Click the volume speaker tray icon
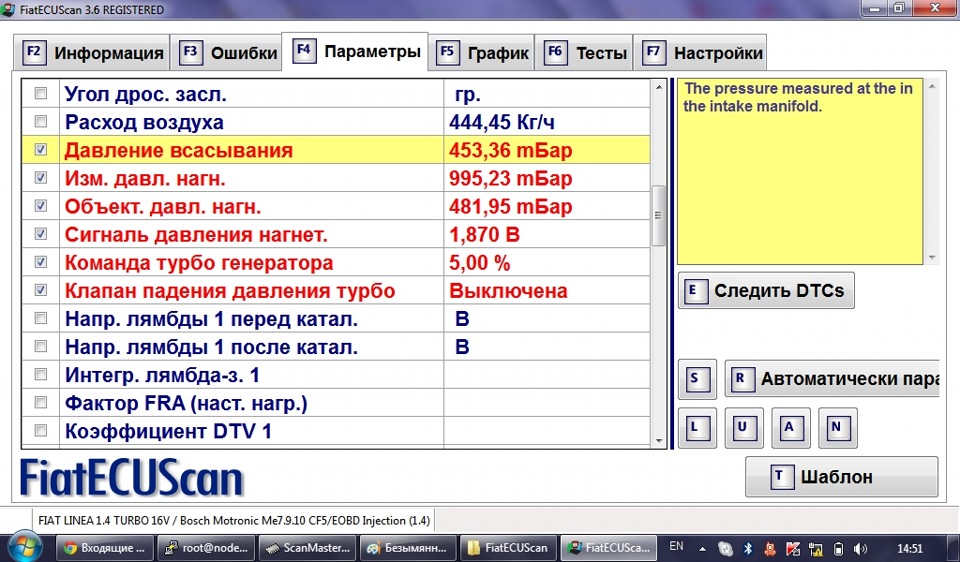Image resolution: width=960 pixels, height=562 pixels. 860,549
